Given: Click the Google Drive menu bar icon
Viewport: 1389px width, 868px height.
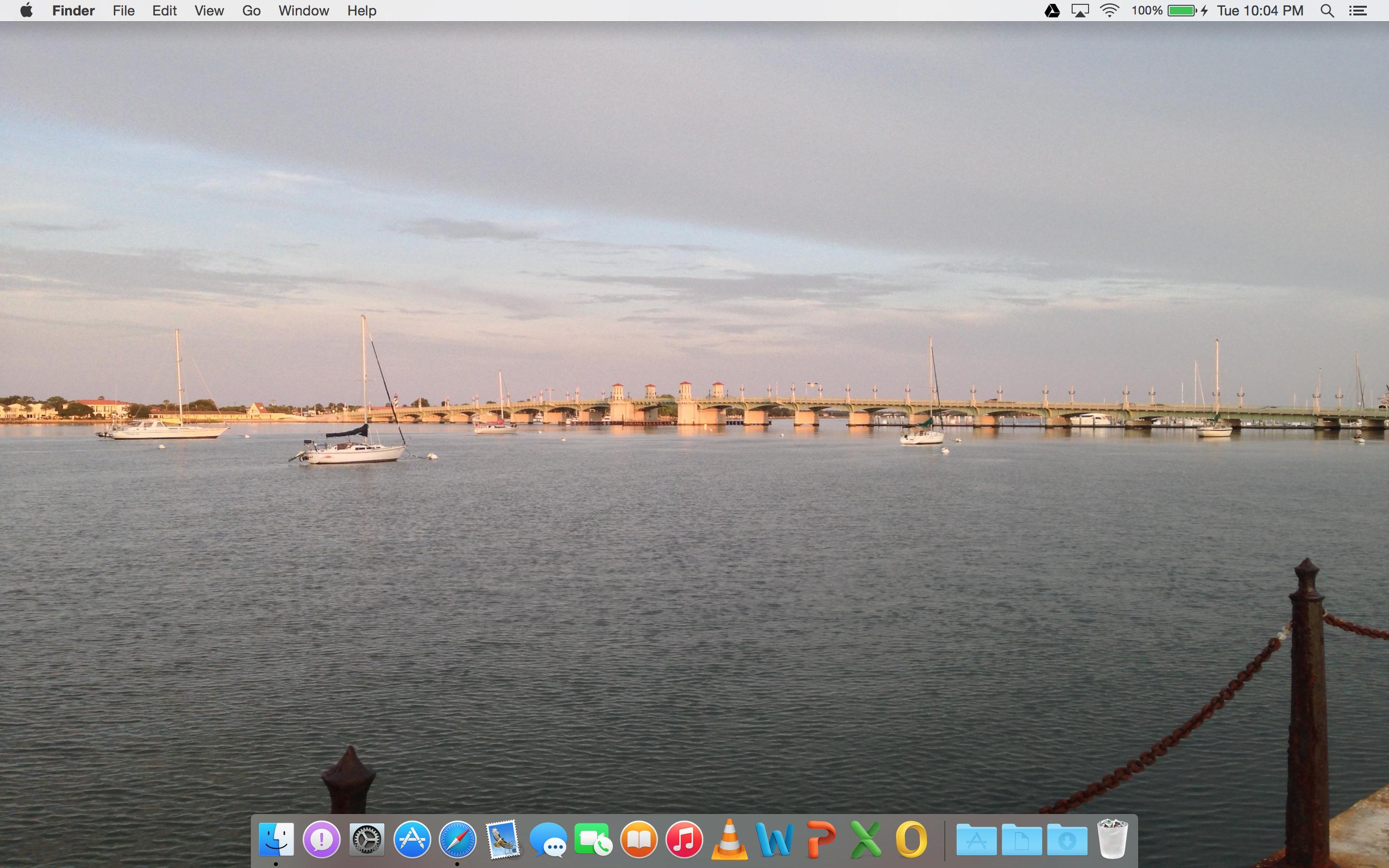Looking at the screenshot, I should 1052,11.
